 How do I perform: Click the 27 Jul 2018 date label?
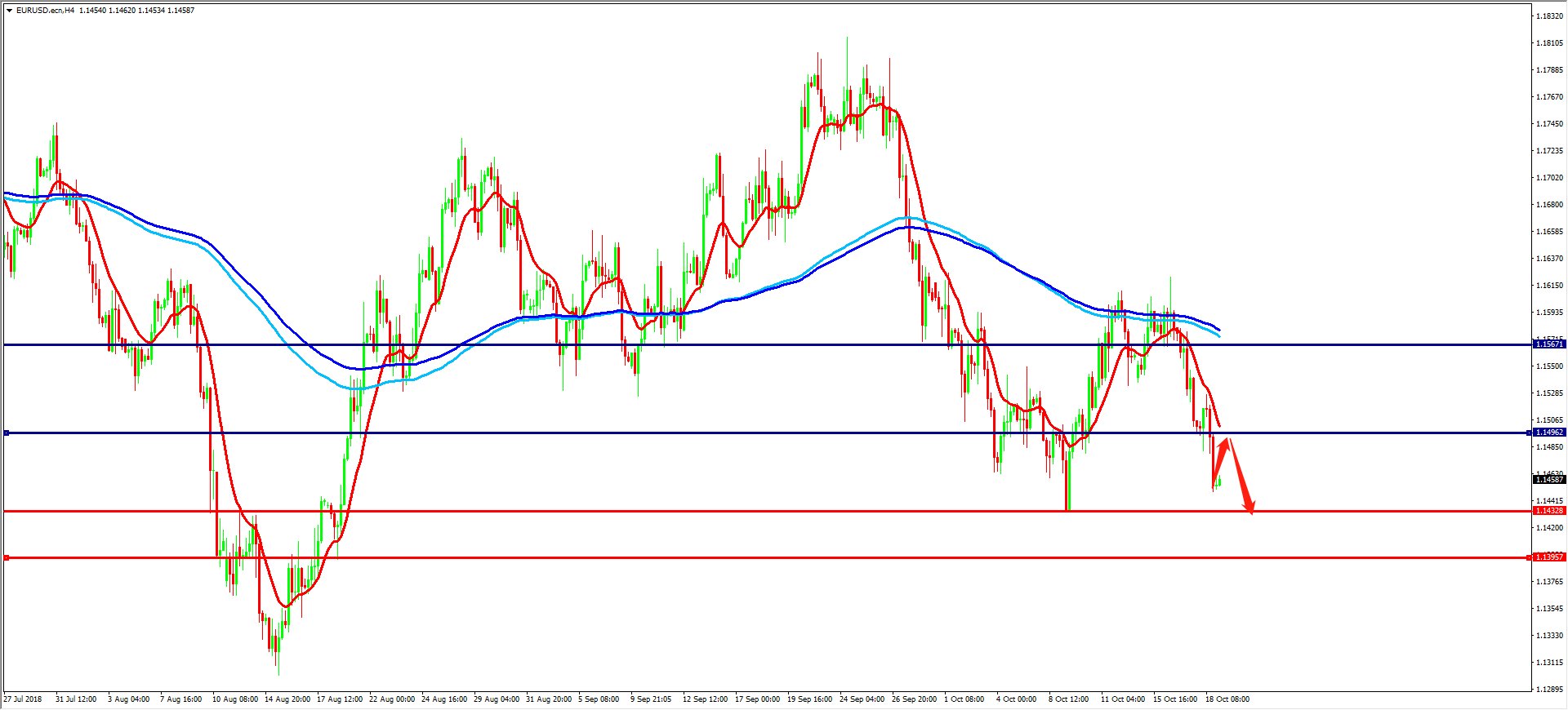click(x=23, y=699)
